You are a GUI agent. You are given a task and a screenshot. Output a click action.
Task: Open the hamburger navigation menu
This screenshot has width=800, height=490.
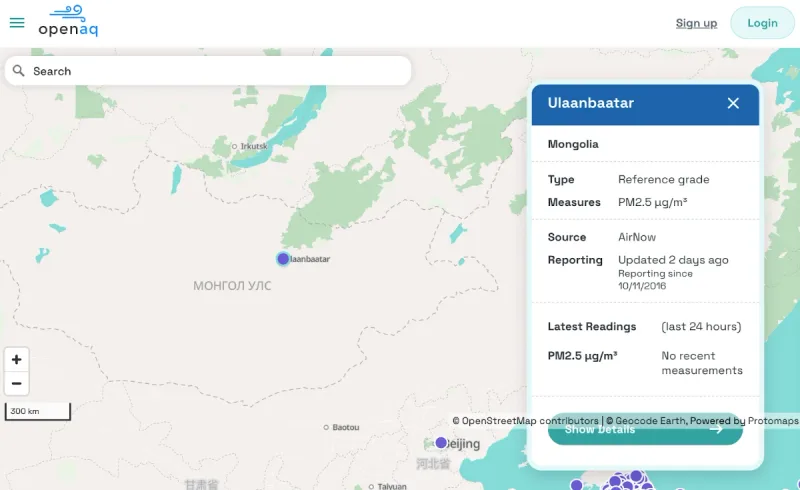pyautogui.click(x=17, y=22)
